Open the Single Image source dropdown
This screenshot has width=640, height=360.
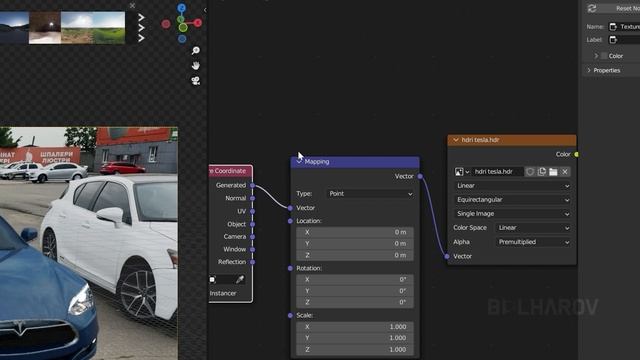(x=513, y=214)
